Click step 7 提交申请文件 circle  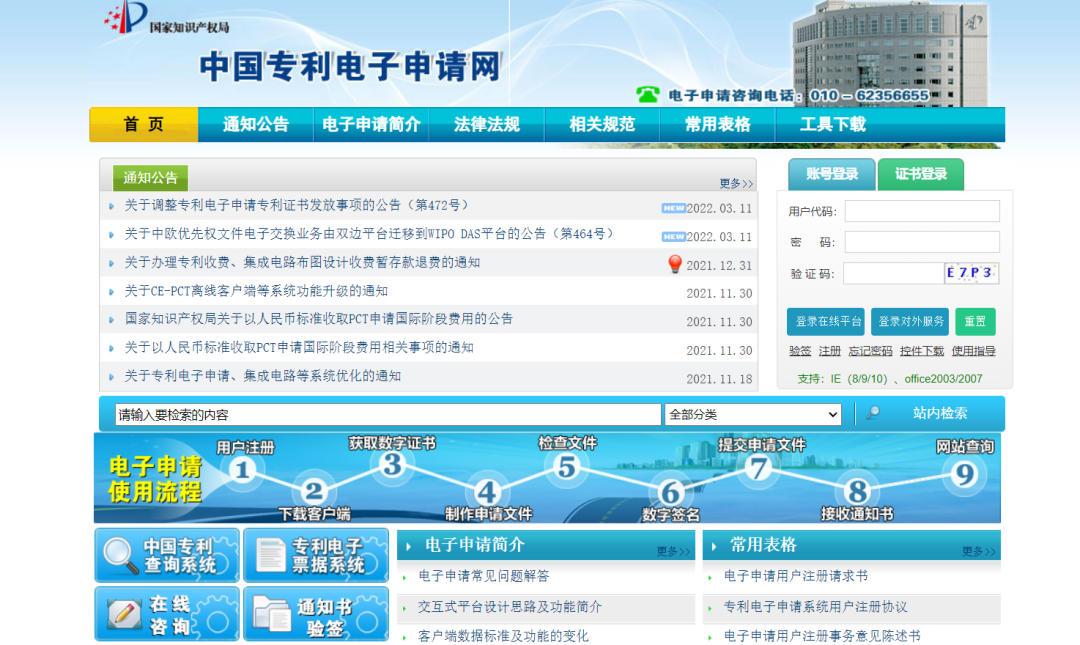[x=758, y=469]
